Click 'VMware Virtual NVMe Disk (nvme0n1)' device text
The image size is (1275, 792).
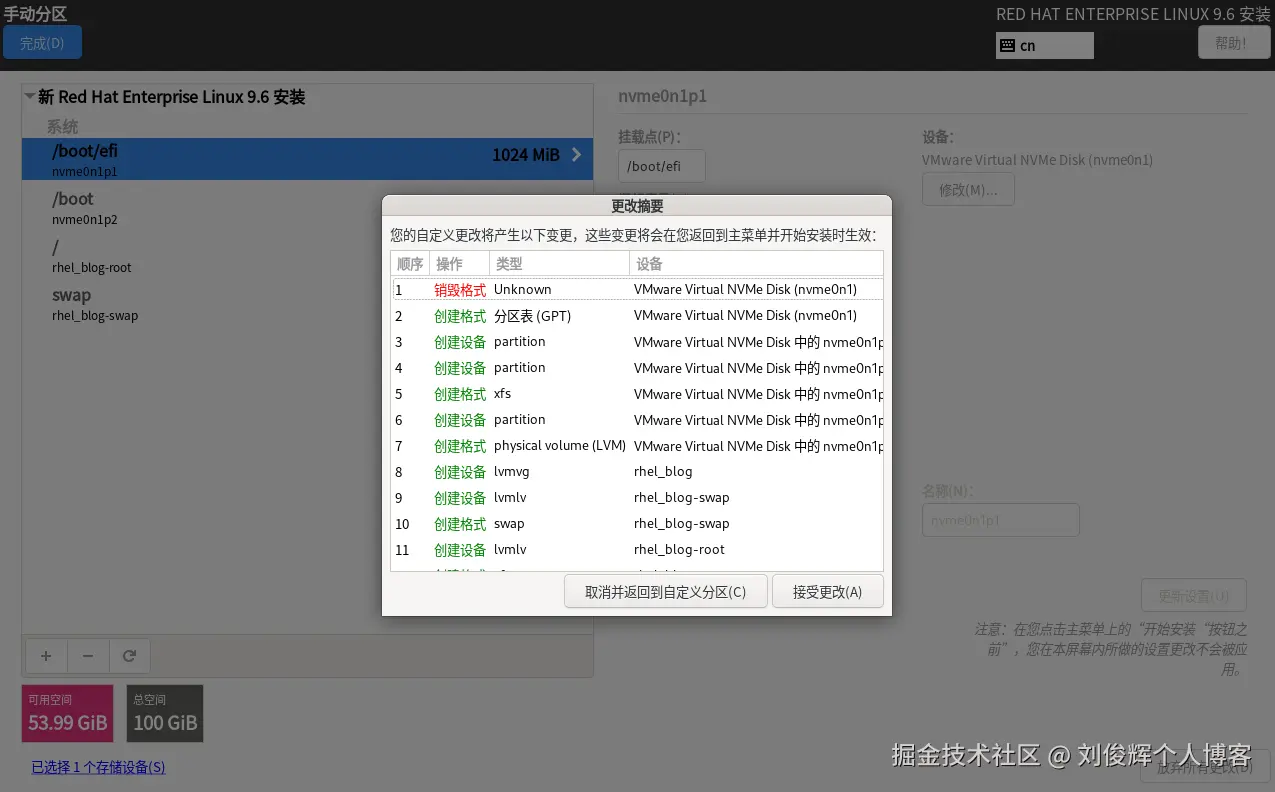[x=1037, y=160]
